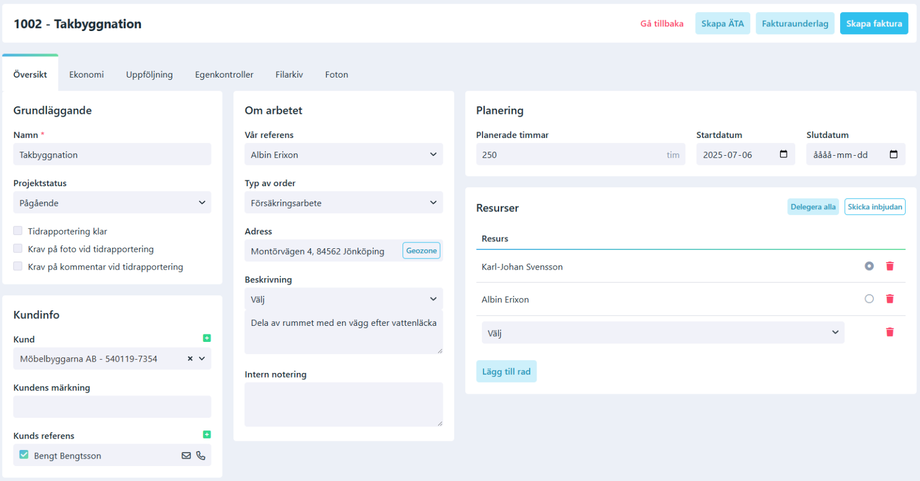Open calendar picker for Startdatum
The image size is (920, 481).
click(x=784, y=155)
